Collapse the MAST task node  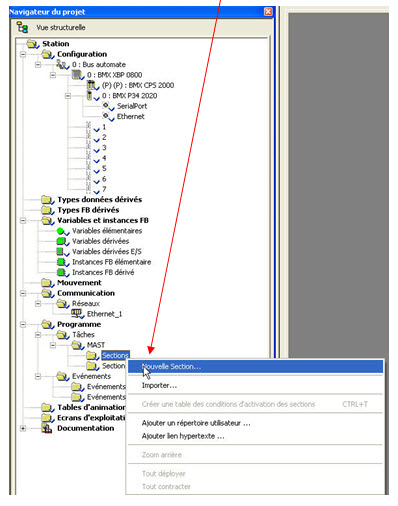click(53, 345)
